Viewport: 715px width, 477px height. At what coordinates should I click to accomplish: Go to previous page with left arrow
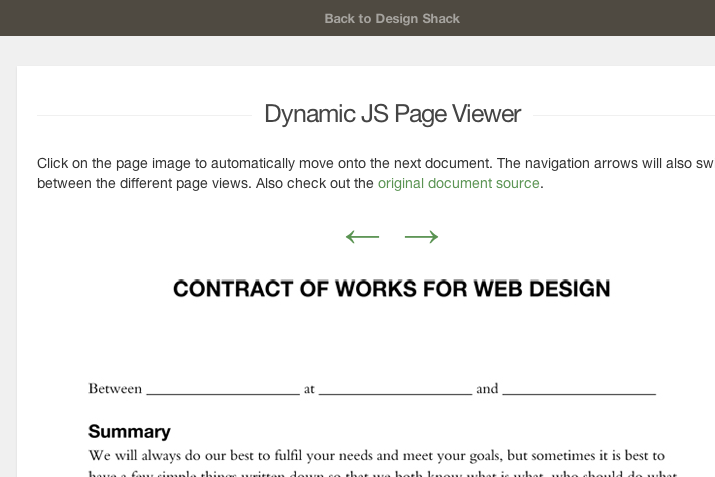coord(363,237)
